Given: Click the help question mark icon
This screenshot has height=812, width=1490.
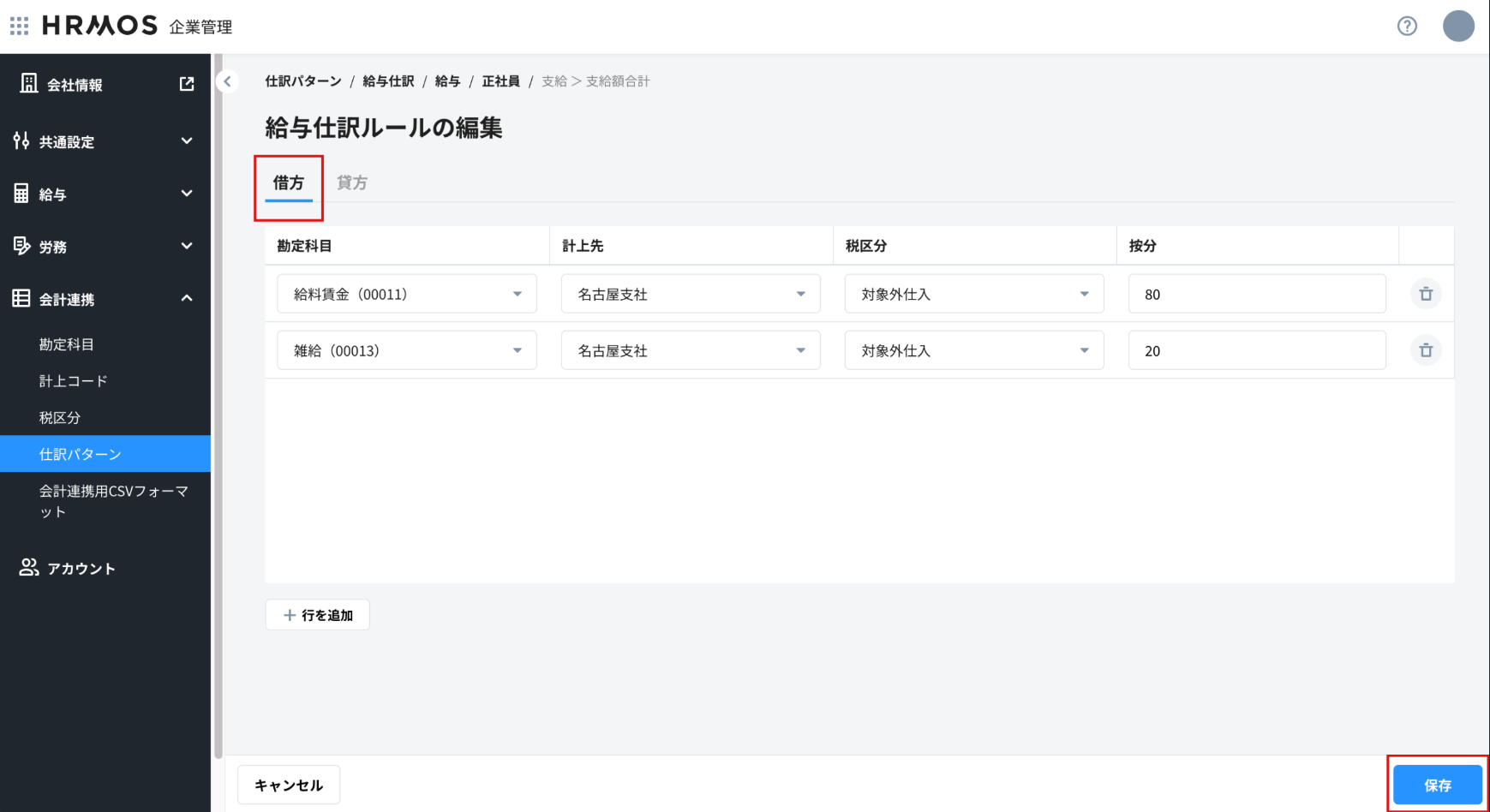Looking at the screenshot, I should (1407, 26).
